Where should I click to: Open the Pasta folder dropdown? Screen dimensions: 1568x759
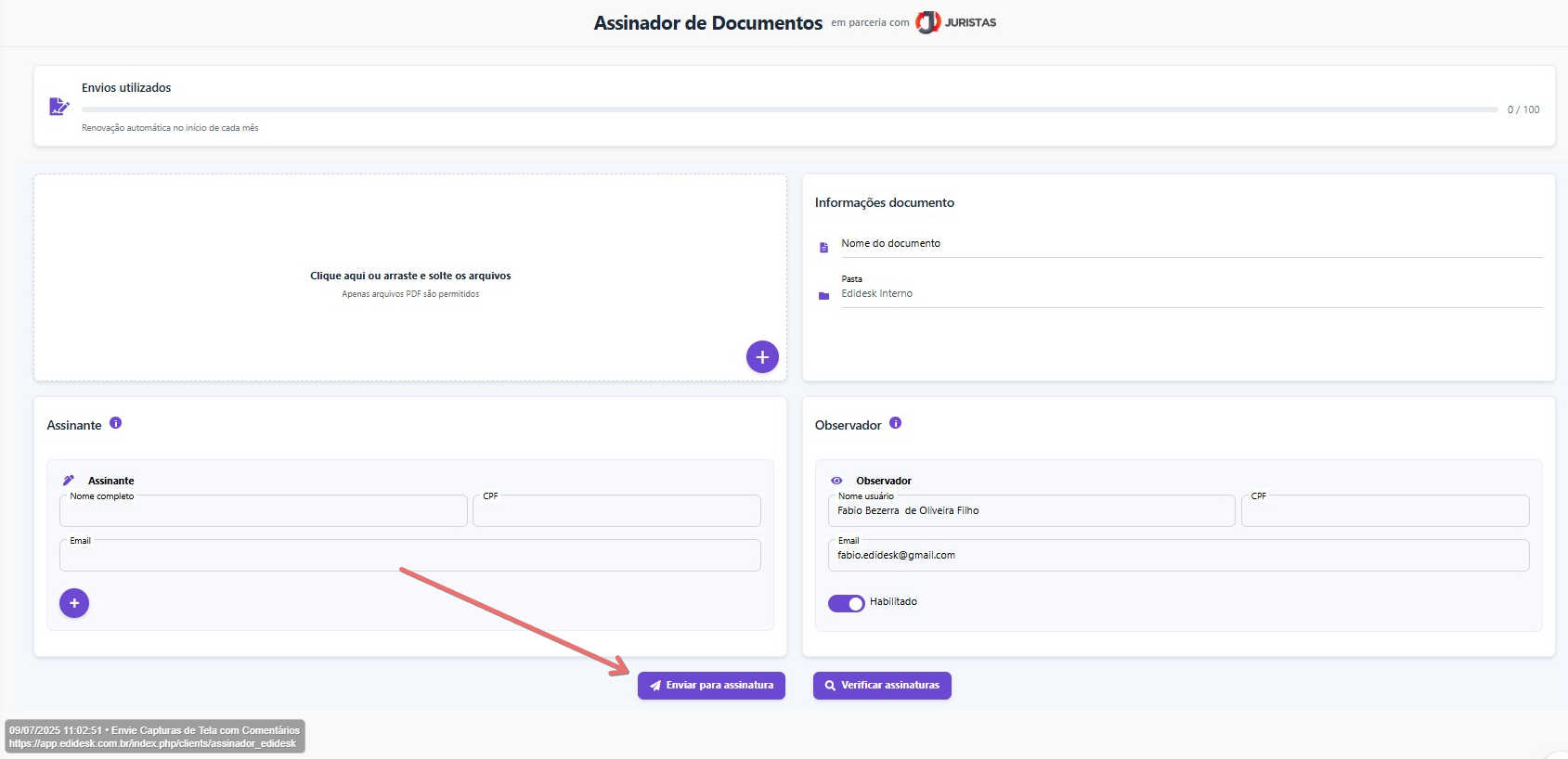tap(1190, 294)
